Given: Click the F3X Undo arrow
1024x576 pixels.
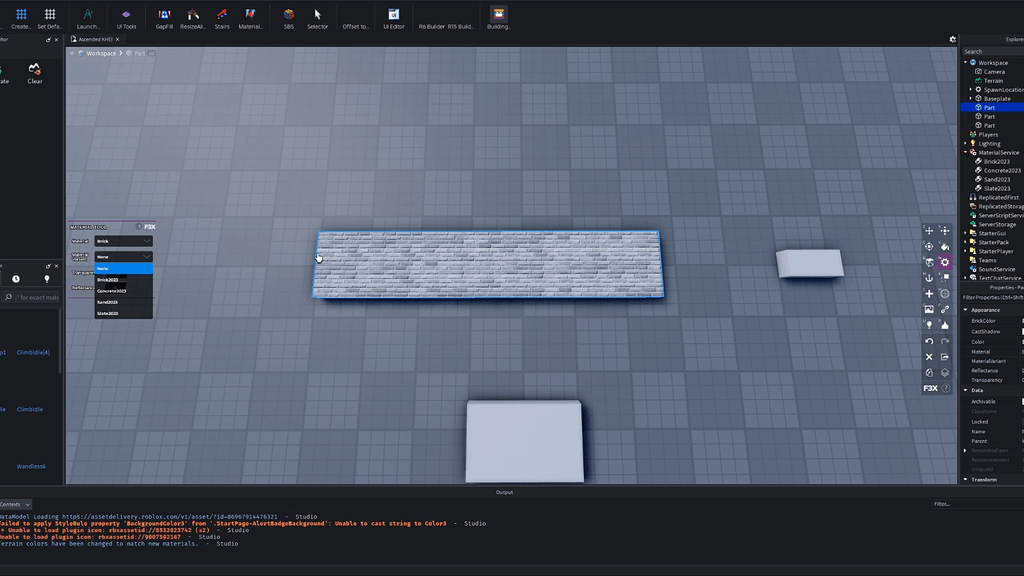Looking at the screenshot, I should click(x=929, y=341).
